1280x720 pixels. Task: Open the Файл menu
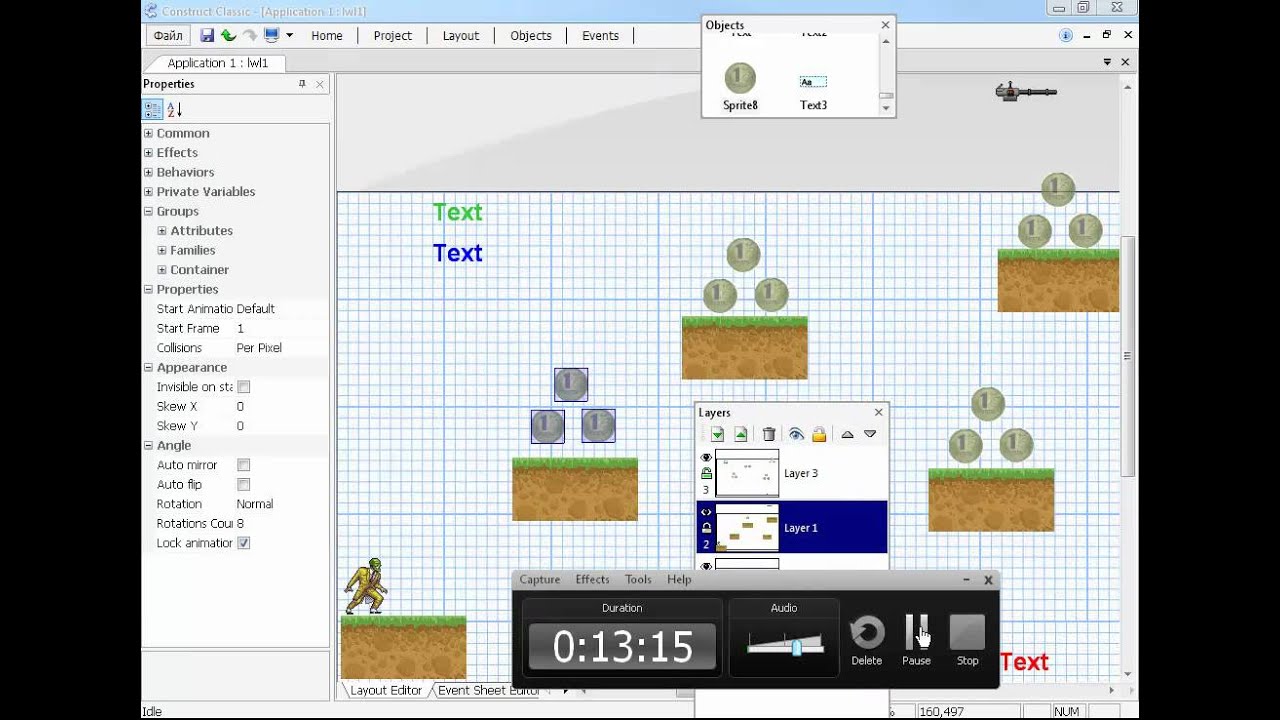tap(168, 35)
